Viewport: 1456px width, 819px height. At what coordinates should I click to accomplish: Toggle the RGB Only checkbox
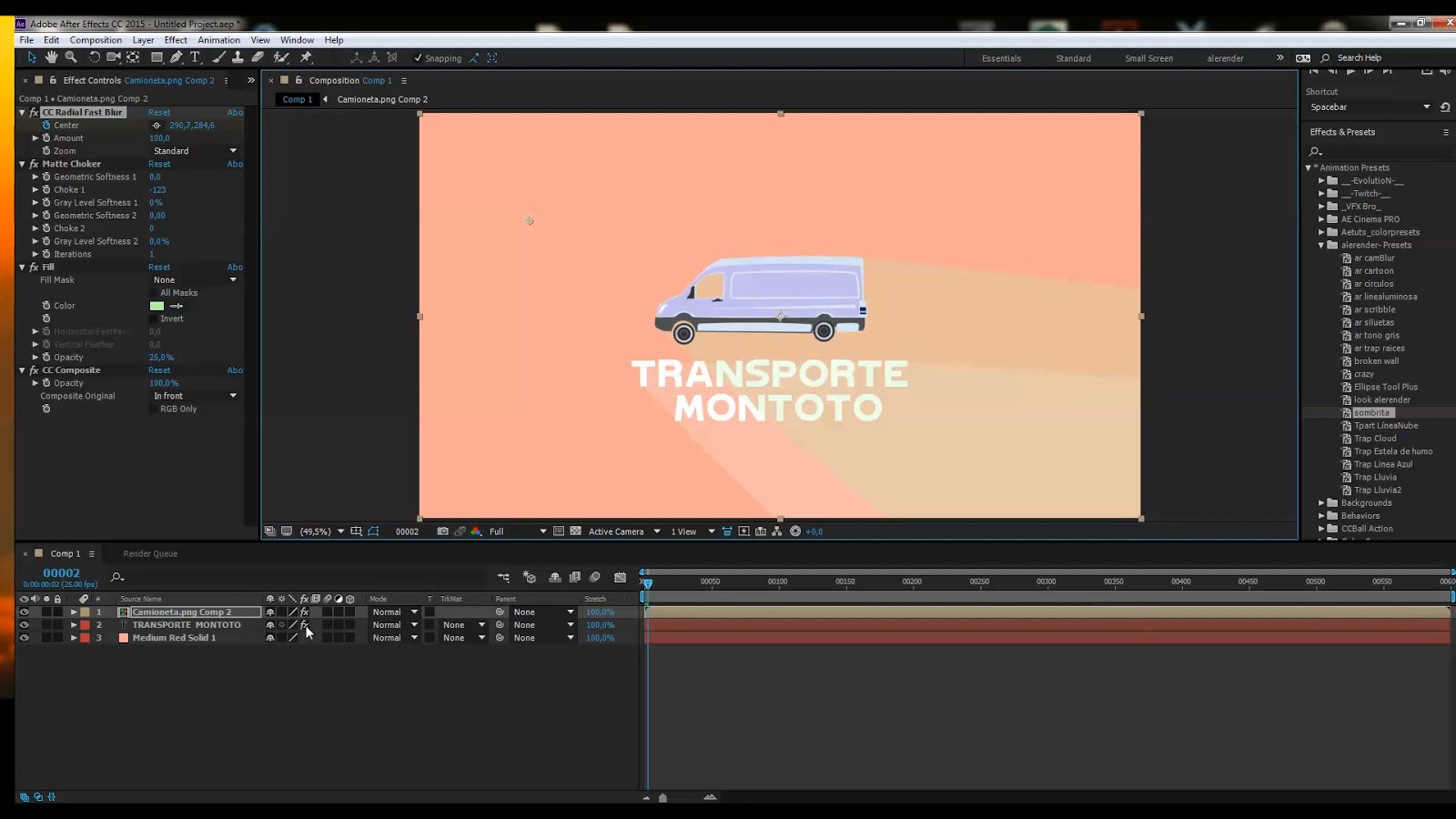coord(154,409)
